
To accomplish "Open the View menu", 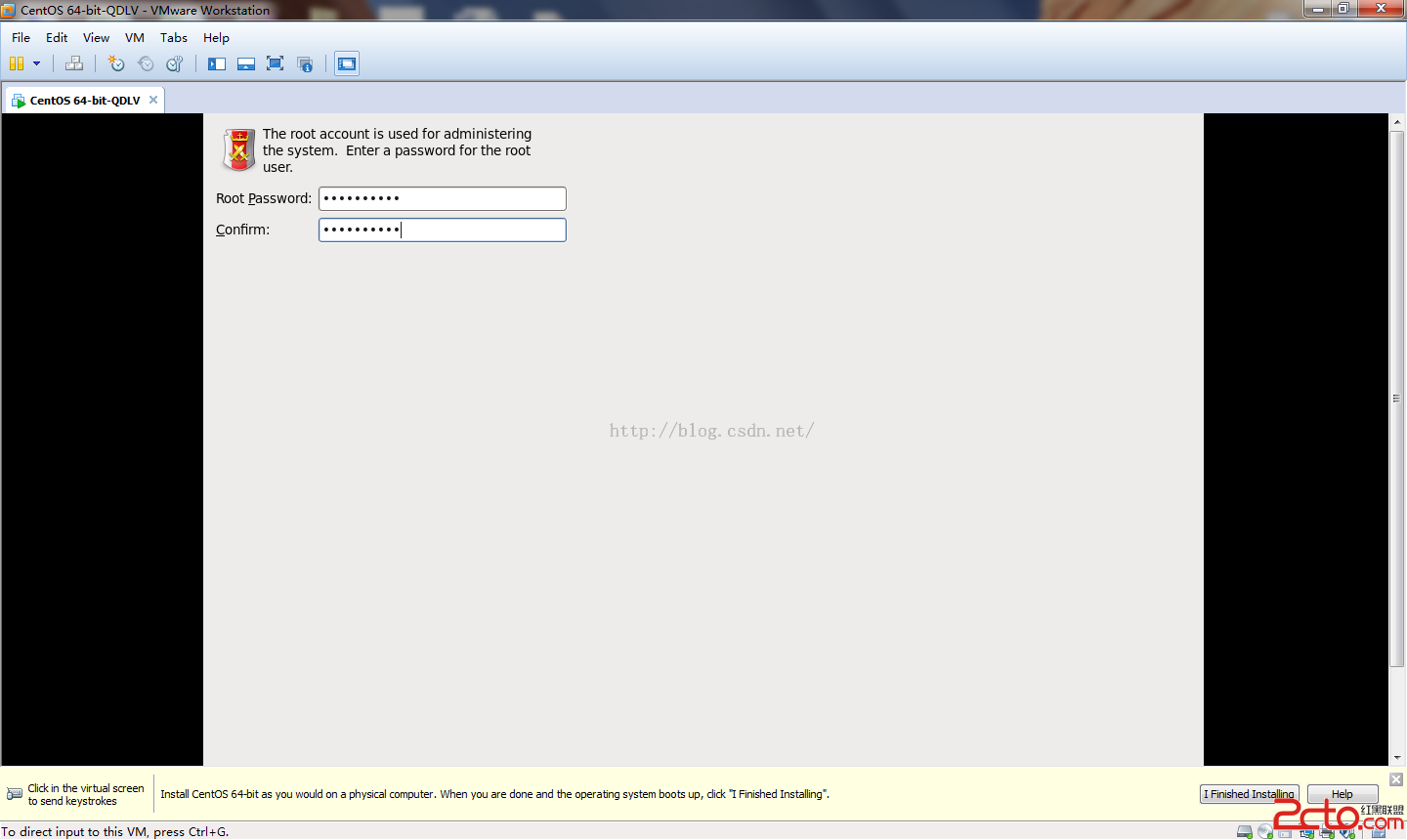I will pos(96,38).
